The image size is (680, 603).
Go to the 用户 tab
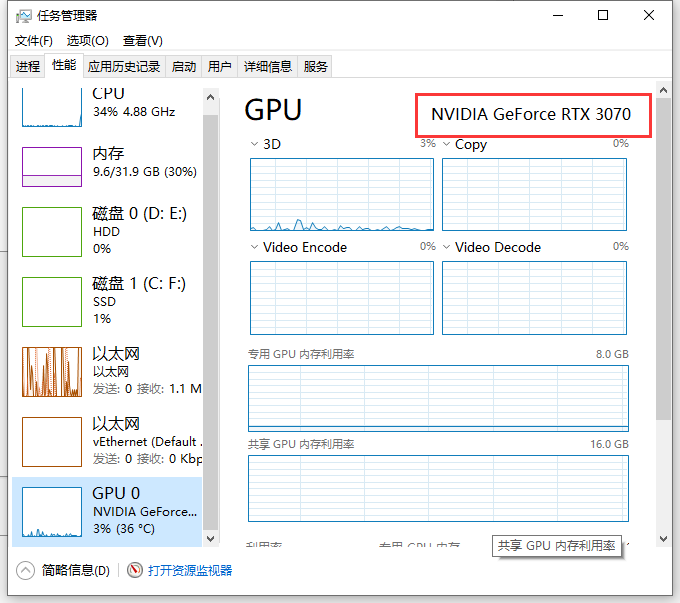[219, 67]
